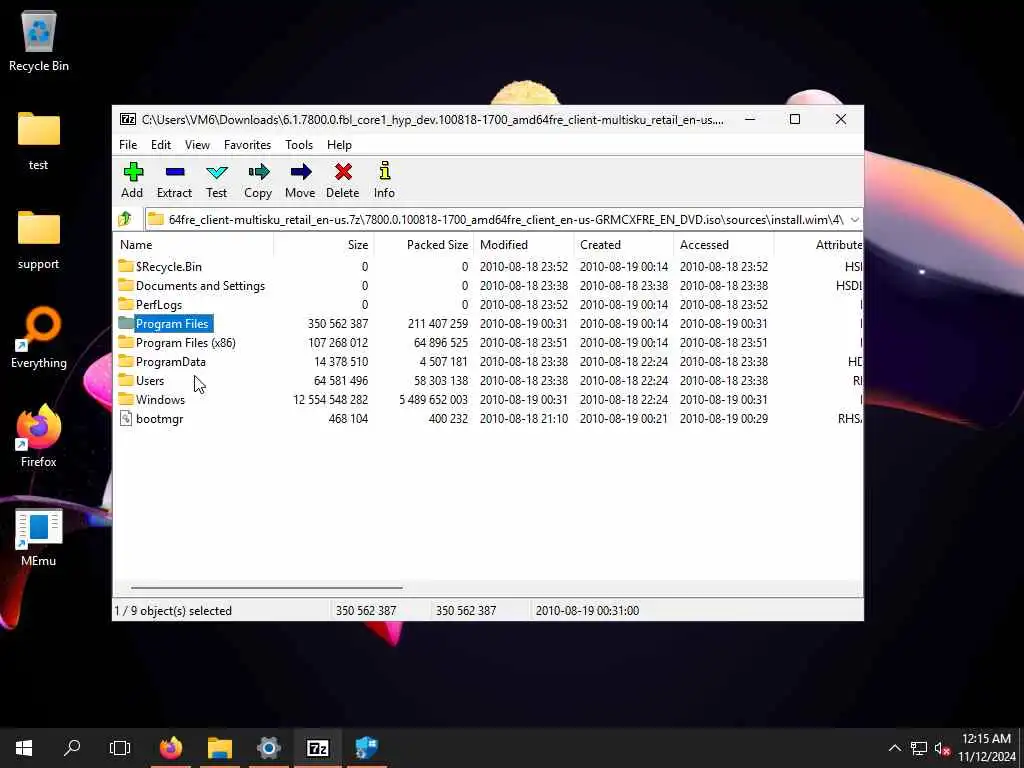Select the bootmgr file icon
The width and height of the screenshot is (1024, 768).
pyautogui.click(x=126, y=419)
